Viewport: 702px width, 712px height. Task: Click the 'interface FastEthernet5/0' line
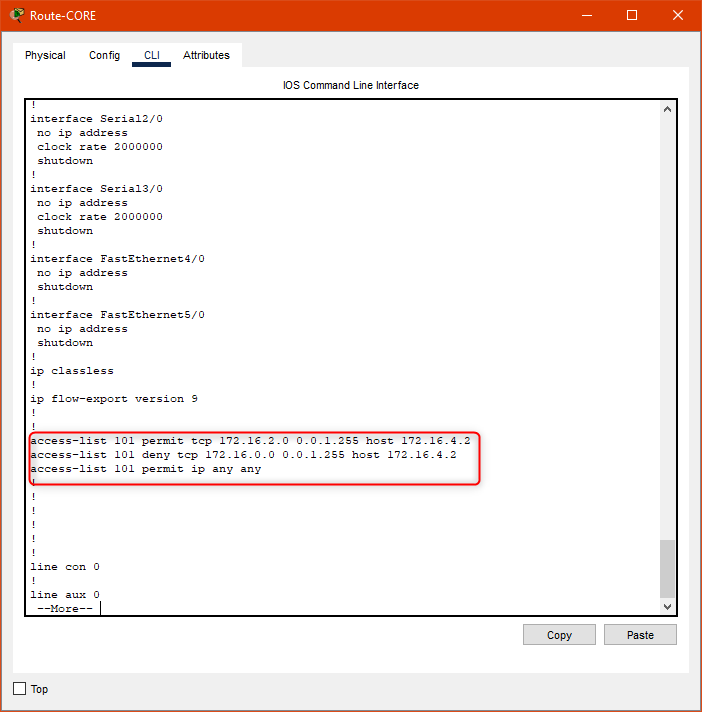coord(117,315)
